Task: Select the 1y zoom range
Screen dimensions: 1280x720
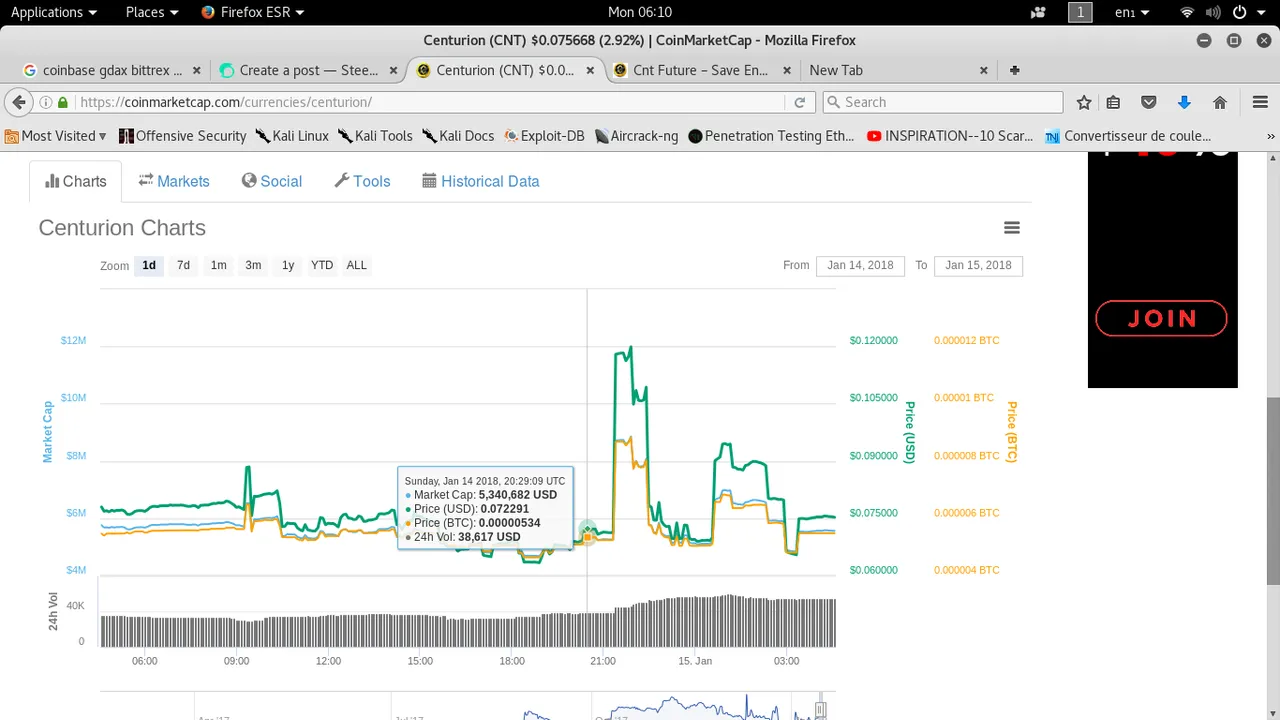Action: pos(288,265)
